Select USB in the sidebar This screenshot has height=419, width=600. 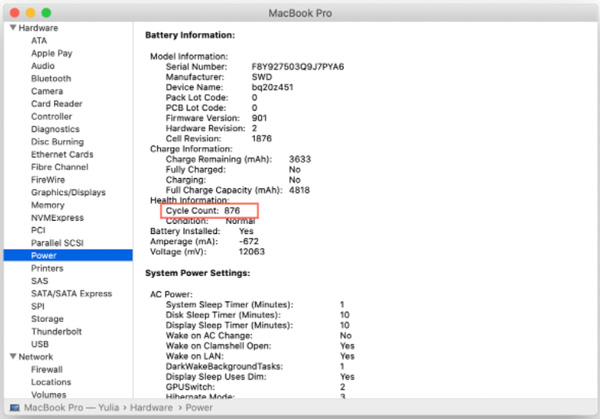[40, 344]
